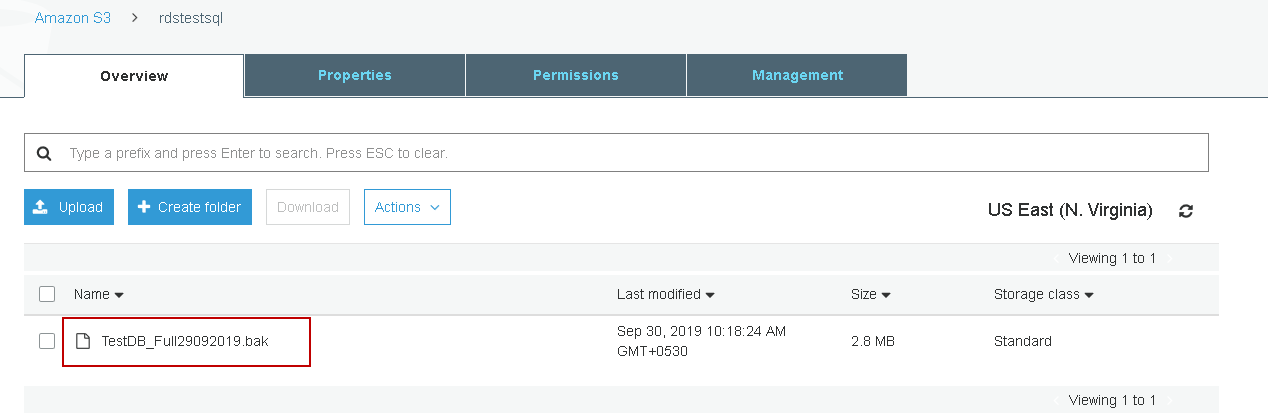Image resolution: width=1268 pixels, height=418 pixels.
Task: Sort by the Name column arrow
Action: pos(119,295)
